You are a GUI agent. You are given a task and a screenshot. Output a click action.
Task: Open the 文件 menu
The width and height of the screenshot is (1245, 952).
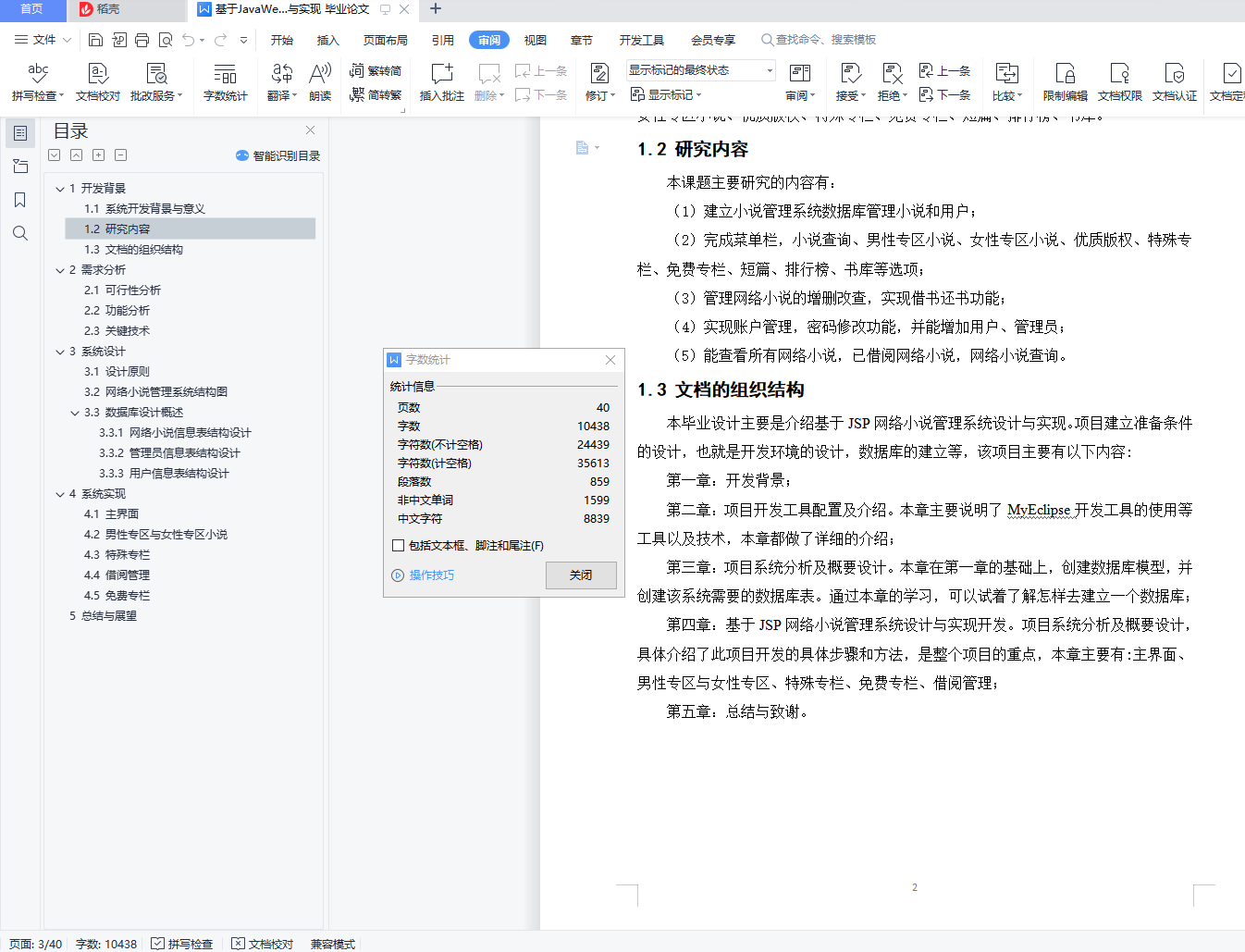(x=43, y=40)
